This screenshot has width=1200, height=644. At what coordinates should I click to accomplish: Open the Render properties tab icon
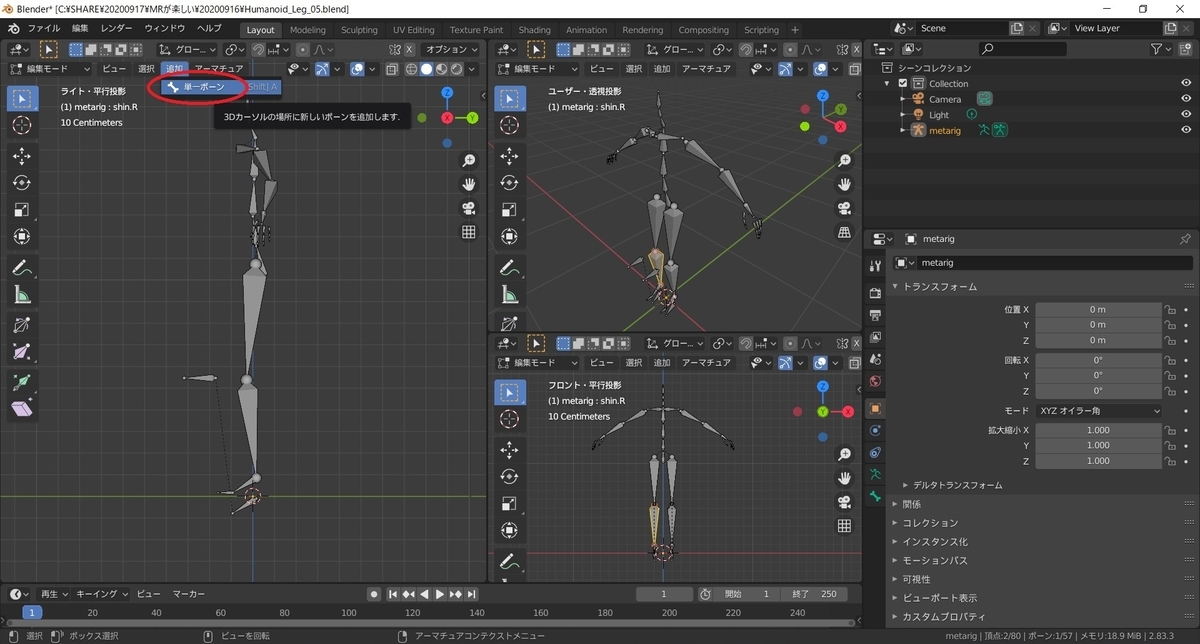(876, 293)
